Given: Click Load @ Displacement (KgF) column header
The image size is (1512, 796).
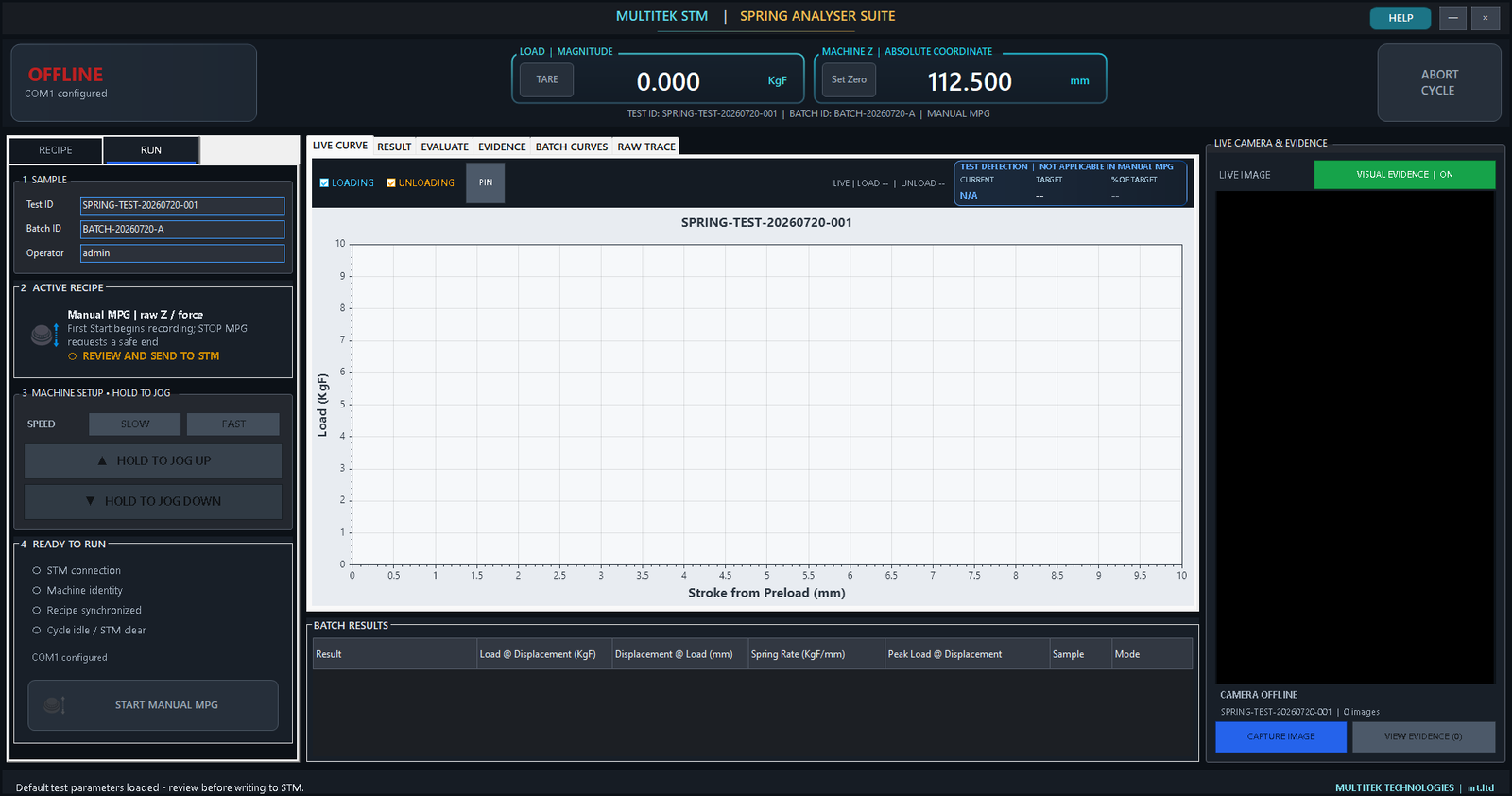Looking at the screenshot, I should click(x=544, y=654).
